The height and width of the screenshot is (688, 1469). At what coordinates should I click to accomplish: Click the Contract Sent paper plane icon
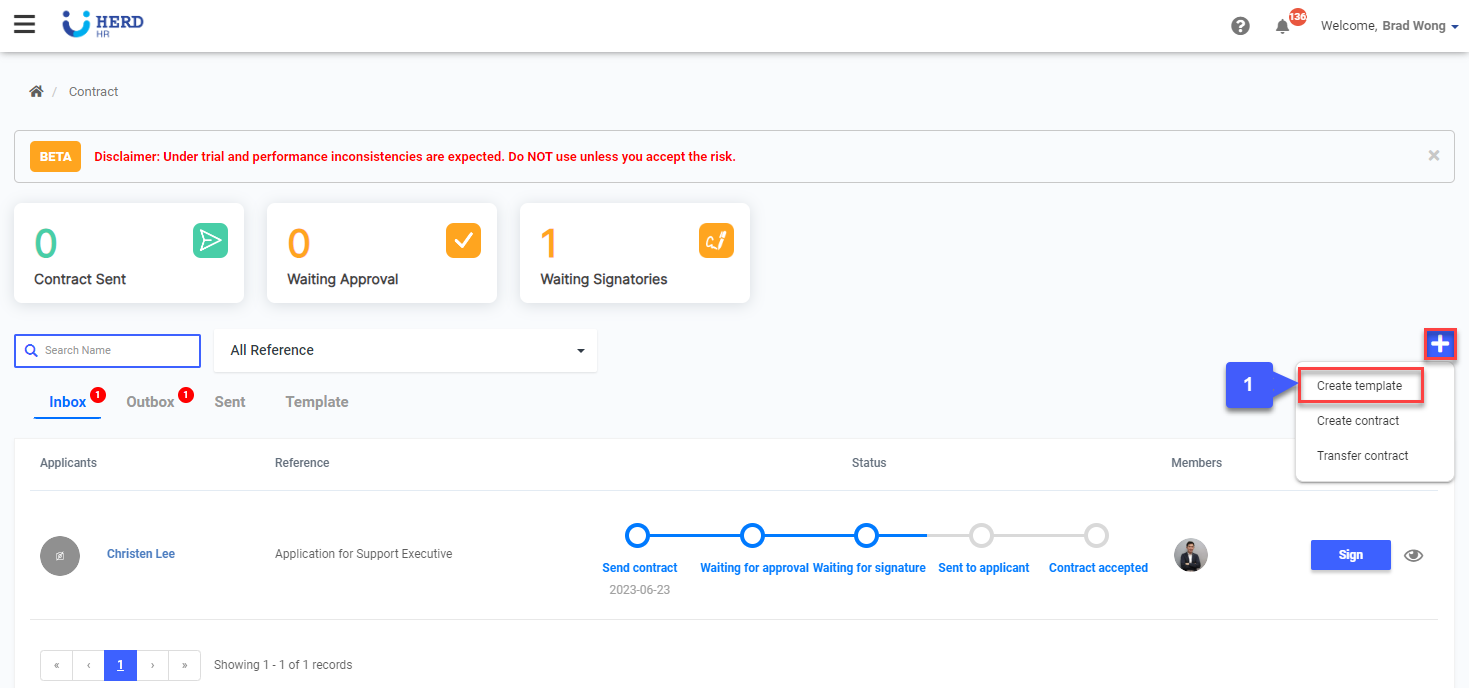[210, 240]
